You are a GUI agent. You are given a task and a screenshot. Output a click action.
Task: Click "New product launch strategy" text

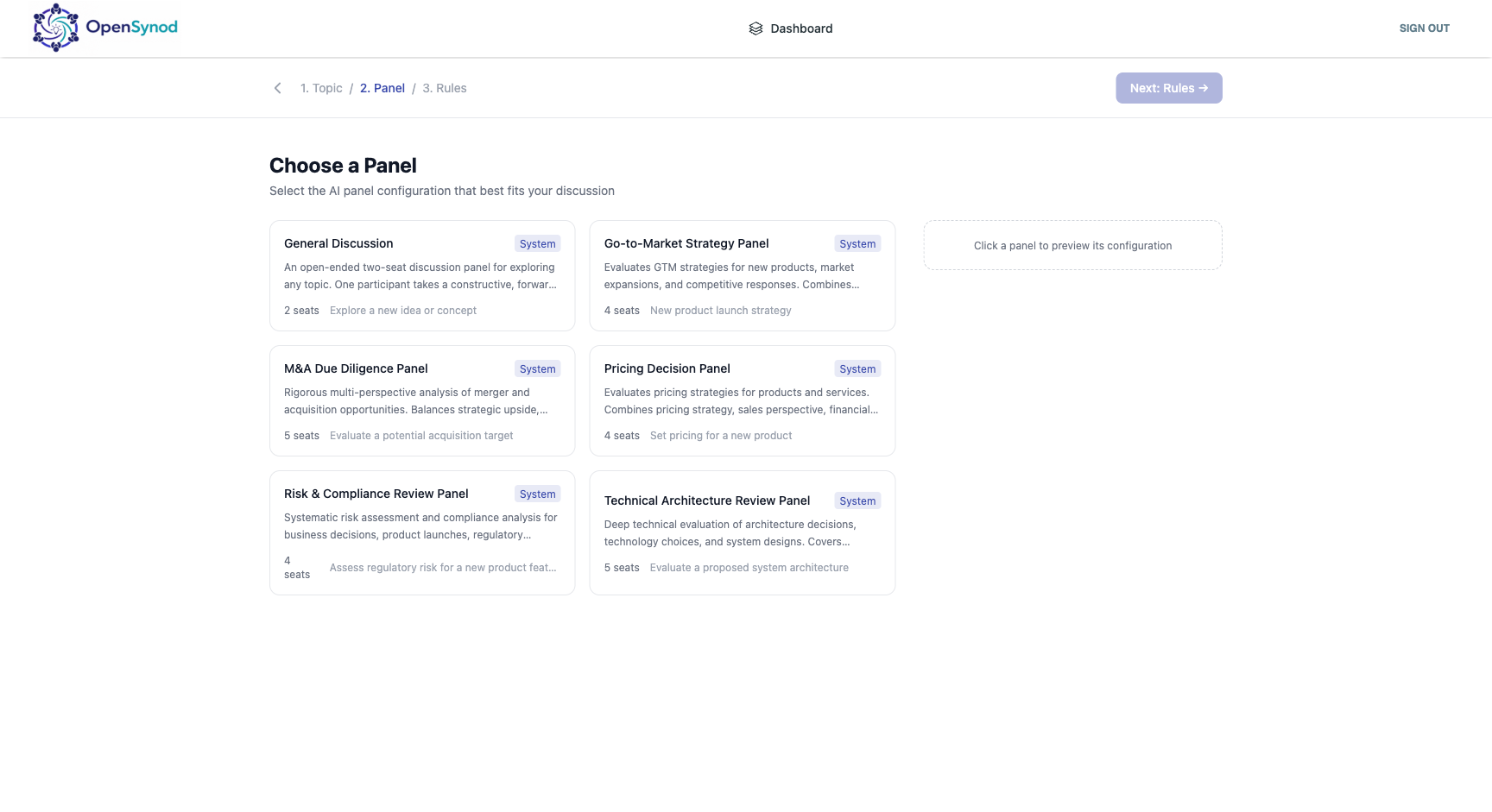tap(721, 311)
